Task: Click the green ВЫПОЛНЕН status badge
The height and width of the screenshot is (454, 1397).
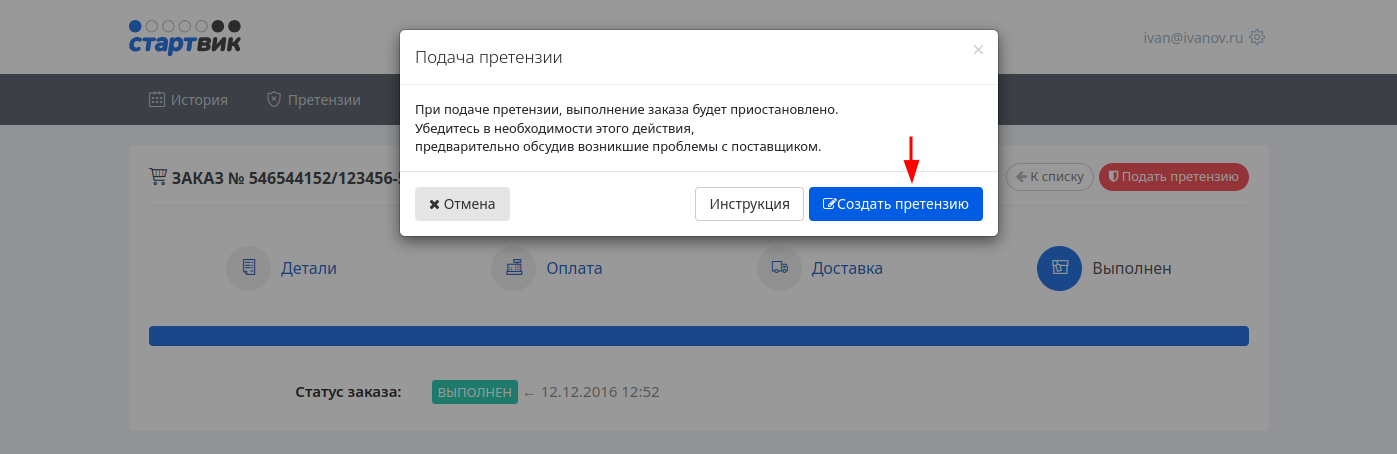Action: 475,392
